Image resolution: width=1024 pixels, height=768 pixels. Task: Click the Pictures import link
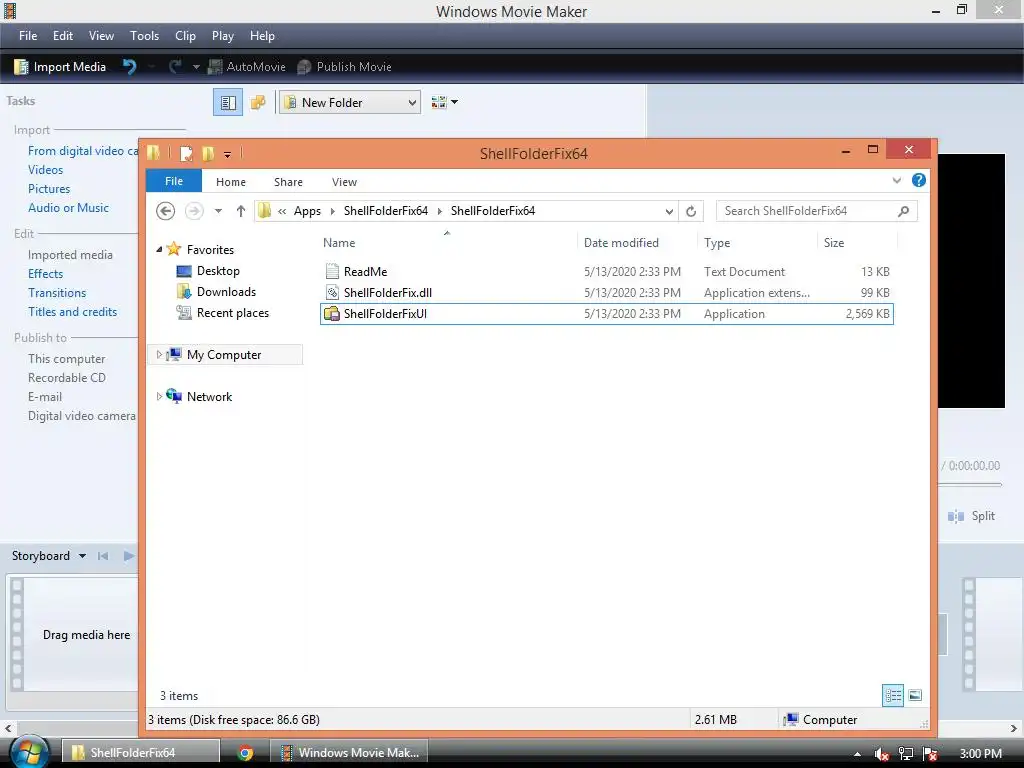pyautogui.click(x=49, y=189)
